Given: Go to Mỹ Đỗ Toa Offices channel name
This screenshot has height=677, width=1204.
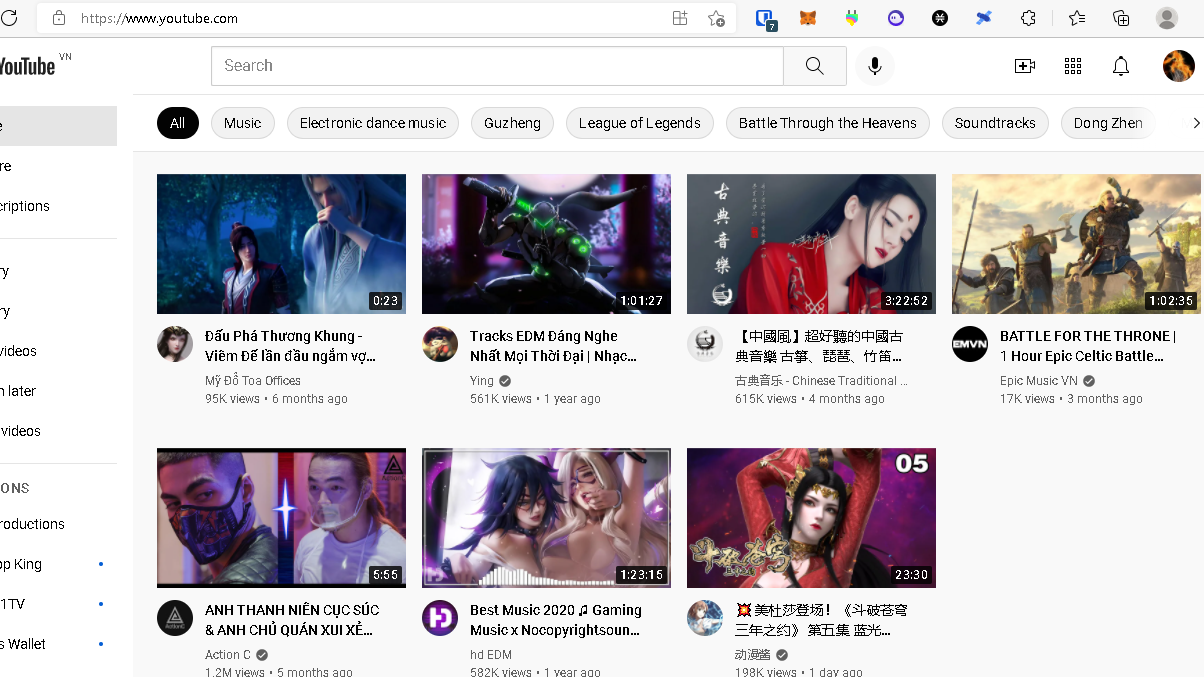Looking at the screenshot, I should pos(253,381).
